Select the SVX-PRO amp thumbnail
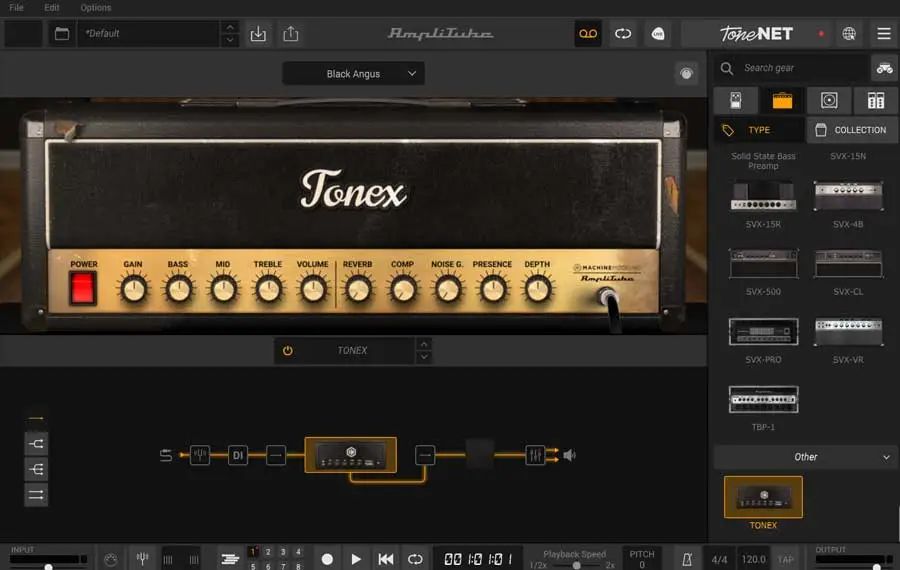 click(x=763, y=331)
